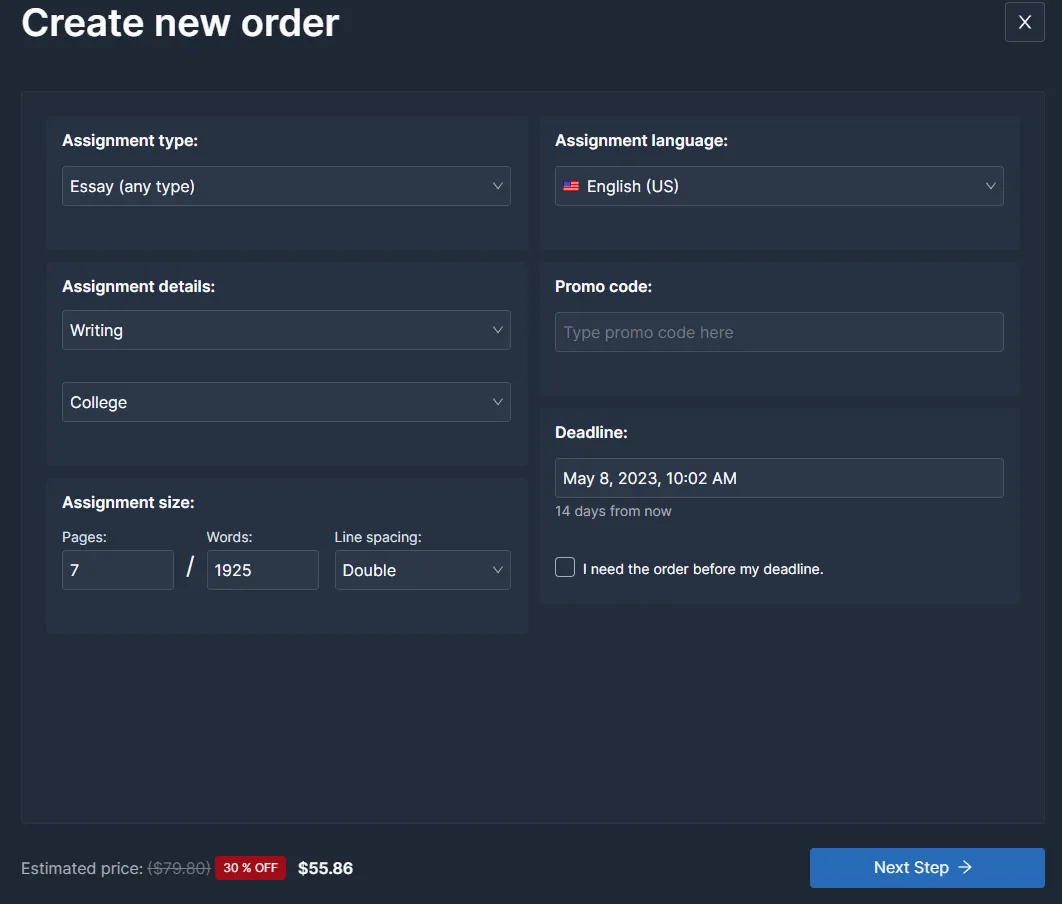
Task: Open the College academic level dropdown
Action: point(286,402)
